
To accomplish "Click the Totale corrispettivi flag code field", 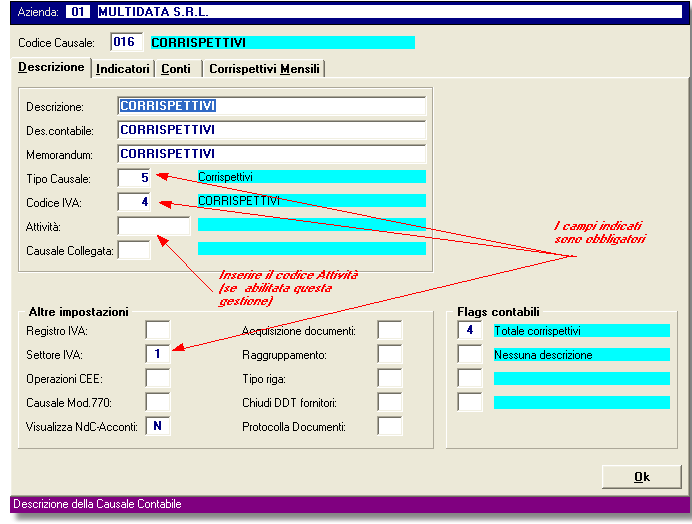I will [x=470, y=330].
